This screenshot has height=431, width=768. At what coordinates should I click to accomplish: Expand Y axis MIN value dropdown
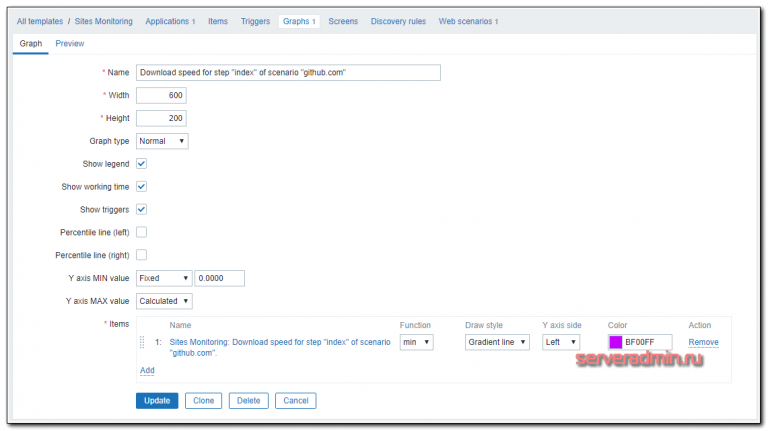tap(164, 278)
